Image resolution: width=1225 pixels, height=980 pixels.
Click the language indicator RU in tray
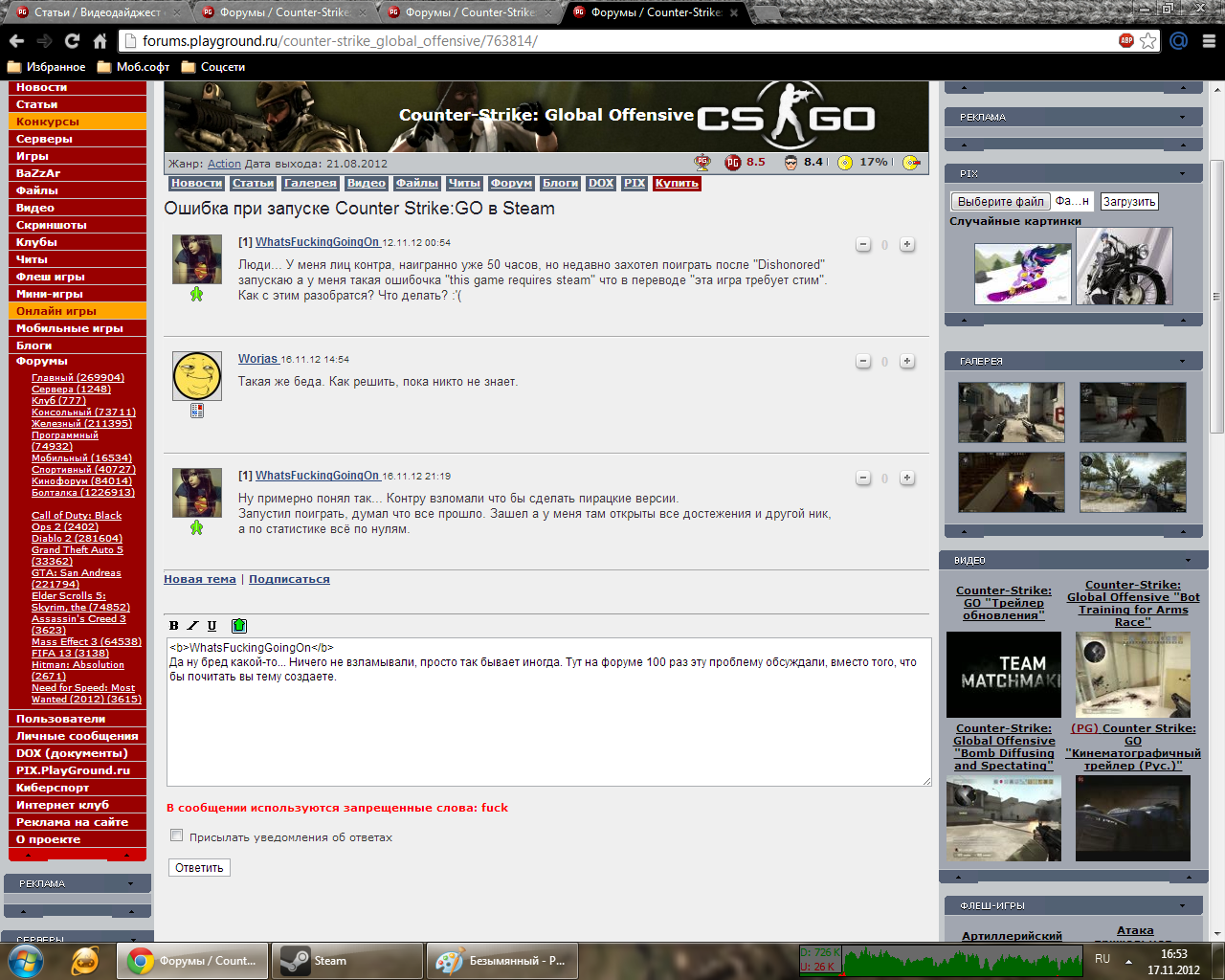[x=1102, y=959]
